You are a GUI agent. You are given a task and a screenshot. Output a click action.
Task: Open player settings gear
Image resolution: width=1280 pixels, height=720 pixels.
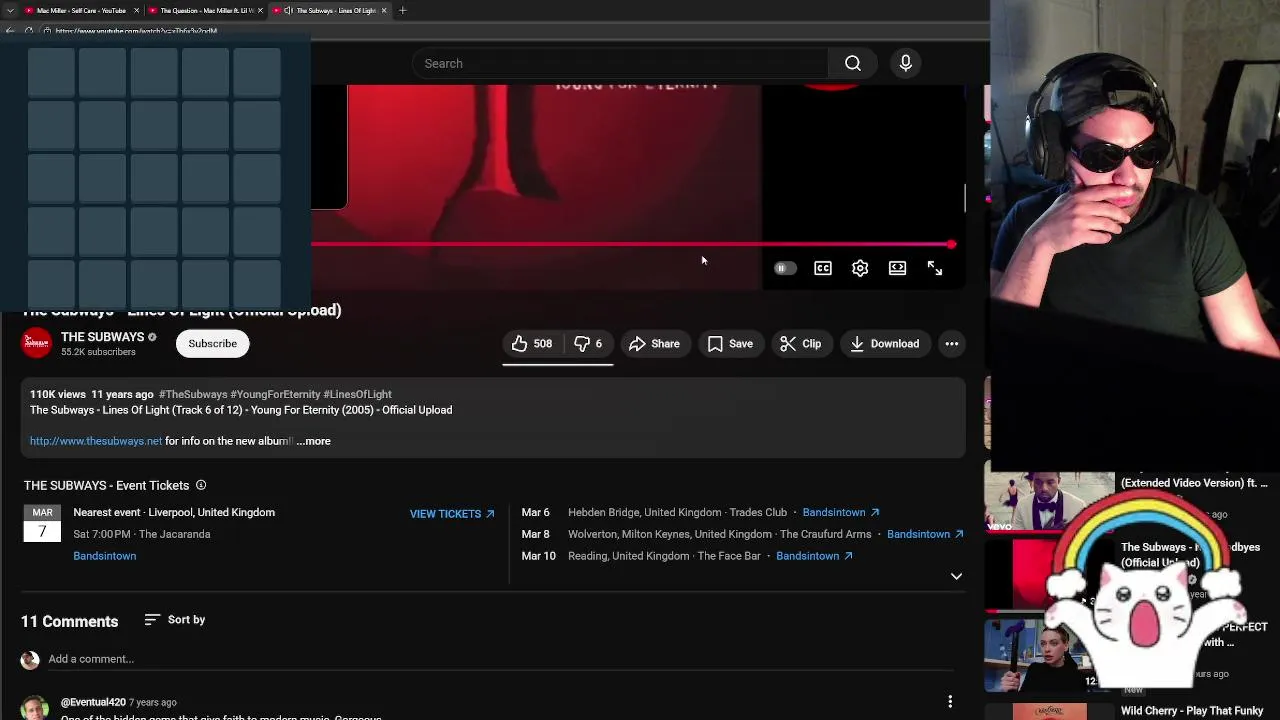coord(860,268)
